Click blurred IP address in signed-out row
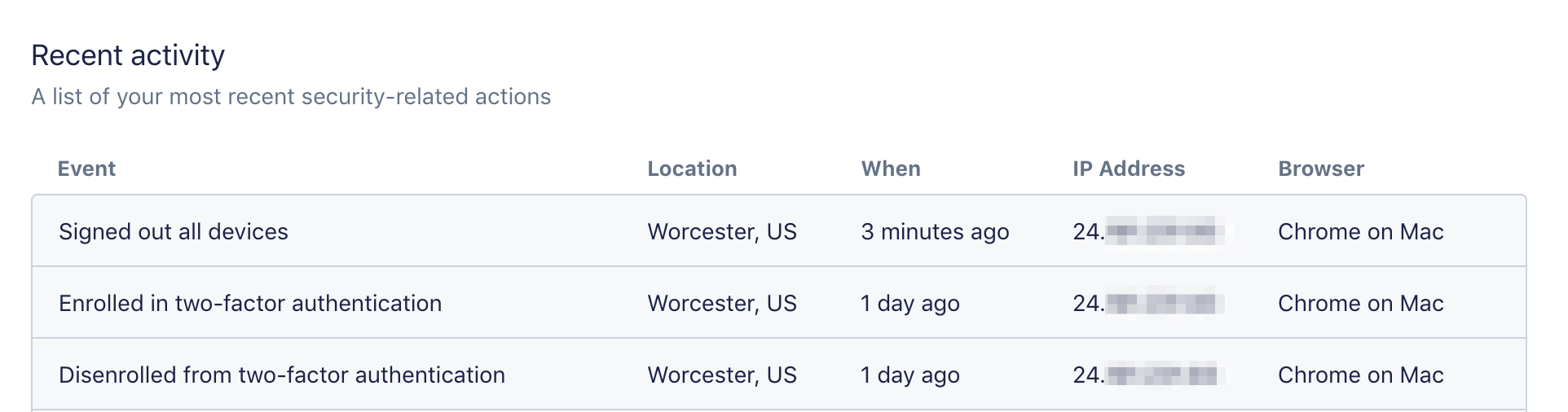 pyautogui.click(x=1149, y=232)
